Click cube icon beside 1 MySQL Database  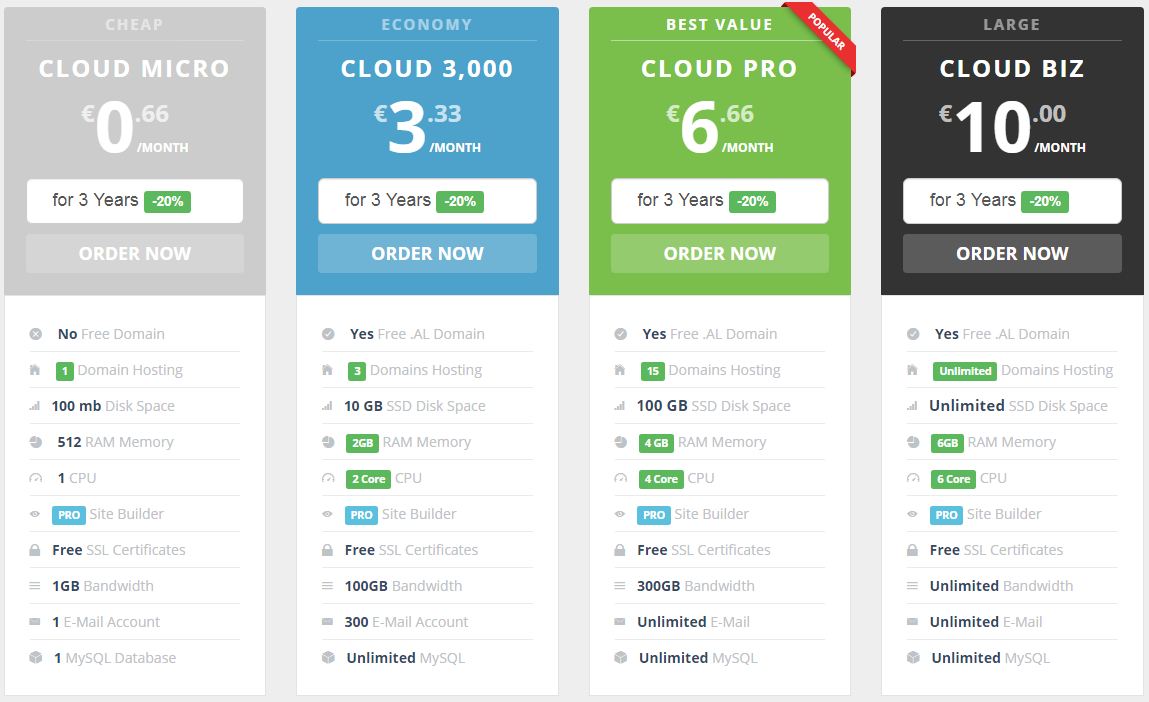[35, 657]
